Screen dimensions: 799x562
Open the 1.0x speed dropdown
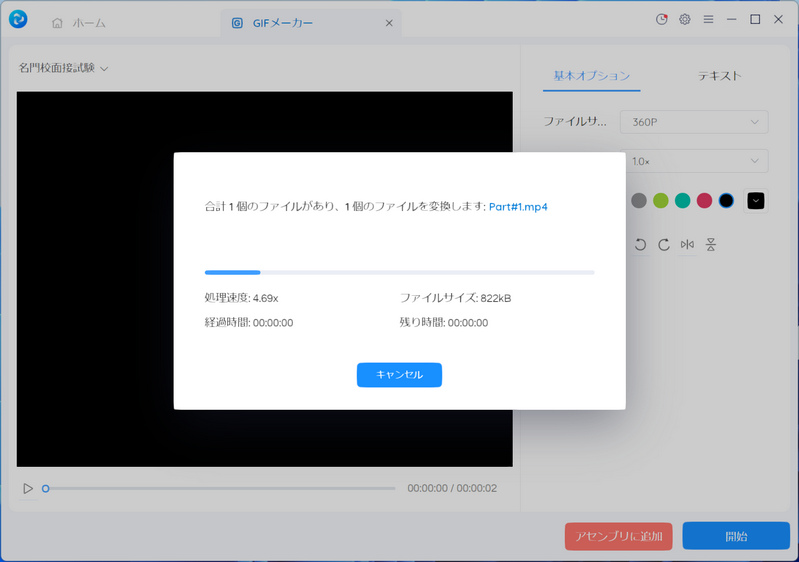(697, 161)
